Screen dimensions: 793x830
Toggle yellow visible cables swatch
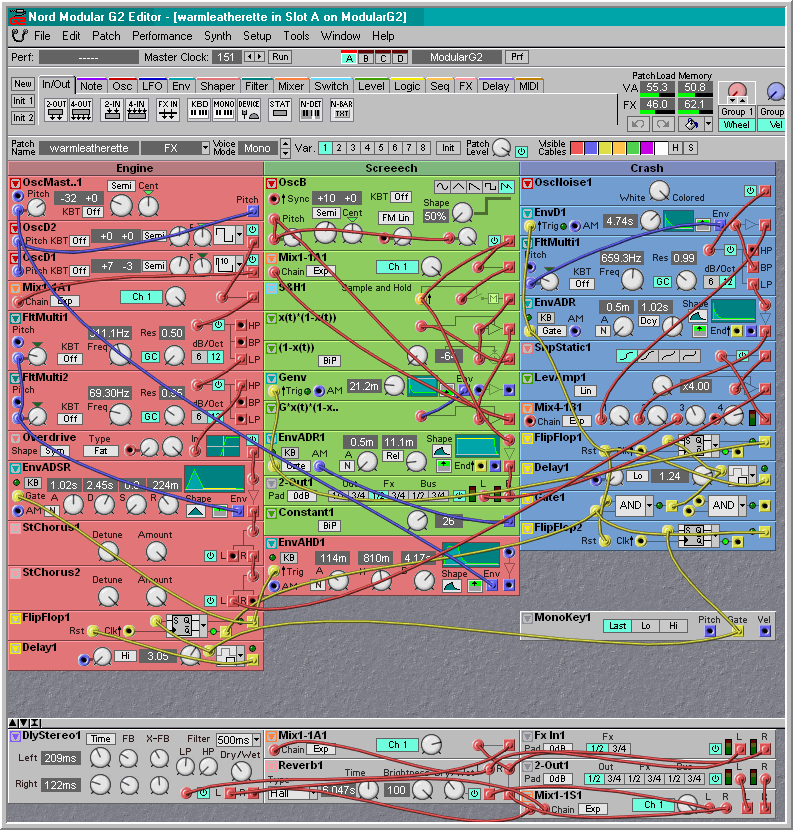point(605,148)
